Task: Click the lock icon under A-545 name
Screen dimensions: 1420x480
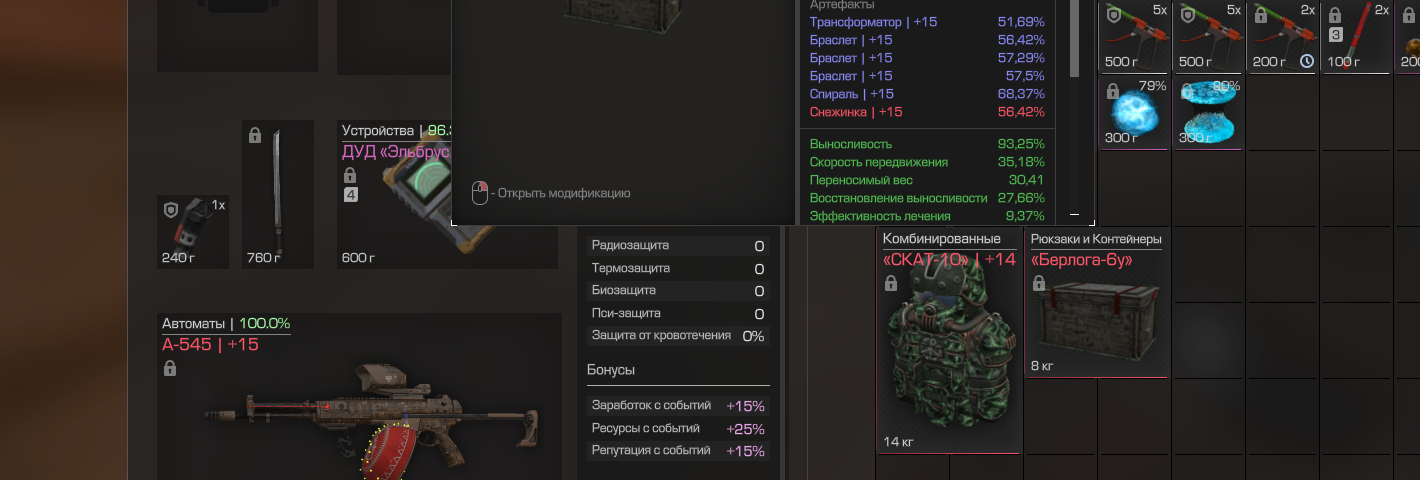Action: (169, 369)
